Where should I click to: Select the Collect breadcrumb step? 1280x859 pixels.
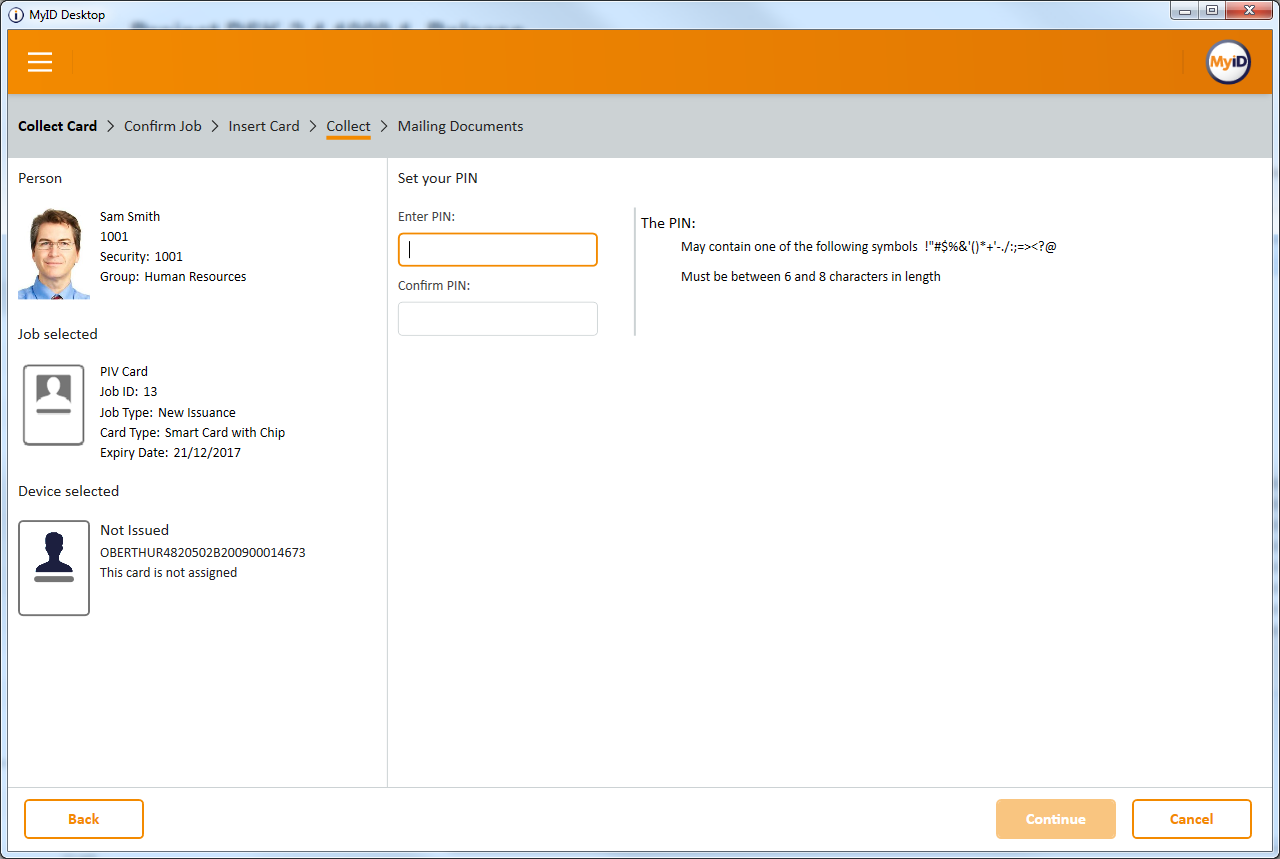coord(348,126)
